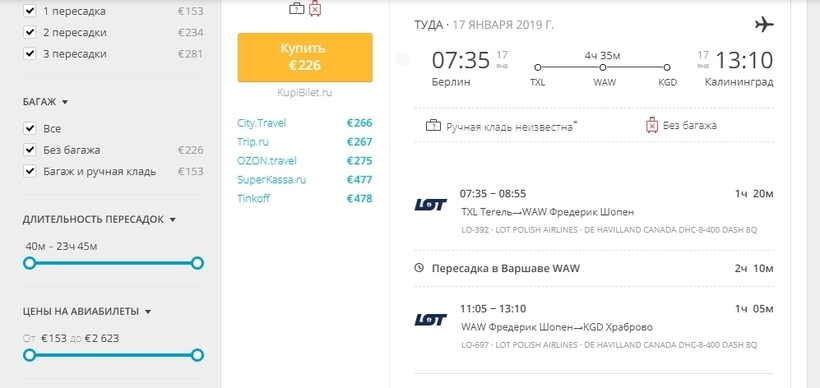Click the clock icon beside Warsaw layover
Image resolution: width=820 pixels, height=388 pixels.
point(419,268)
